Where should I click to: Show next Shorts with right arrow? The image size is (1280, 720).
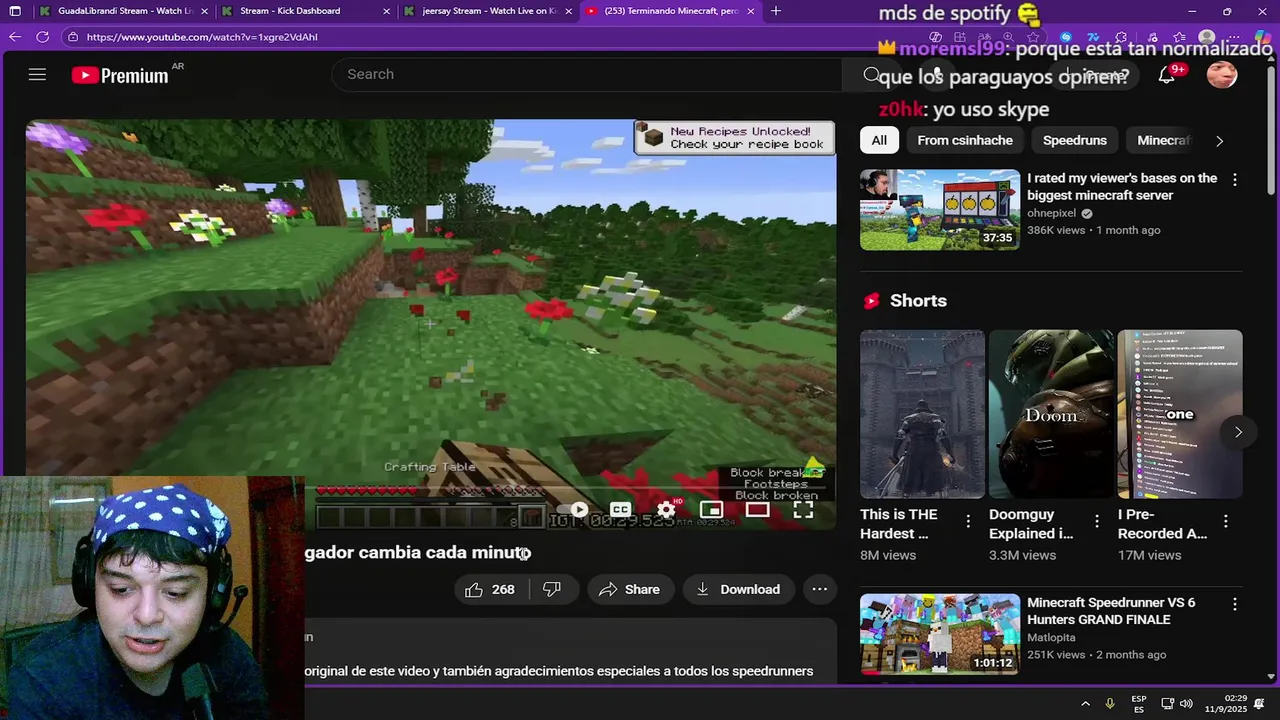(1238, 432)
